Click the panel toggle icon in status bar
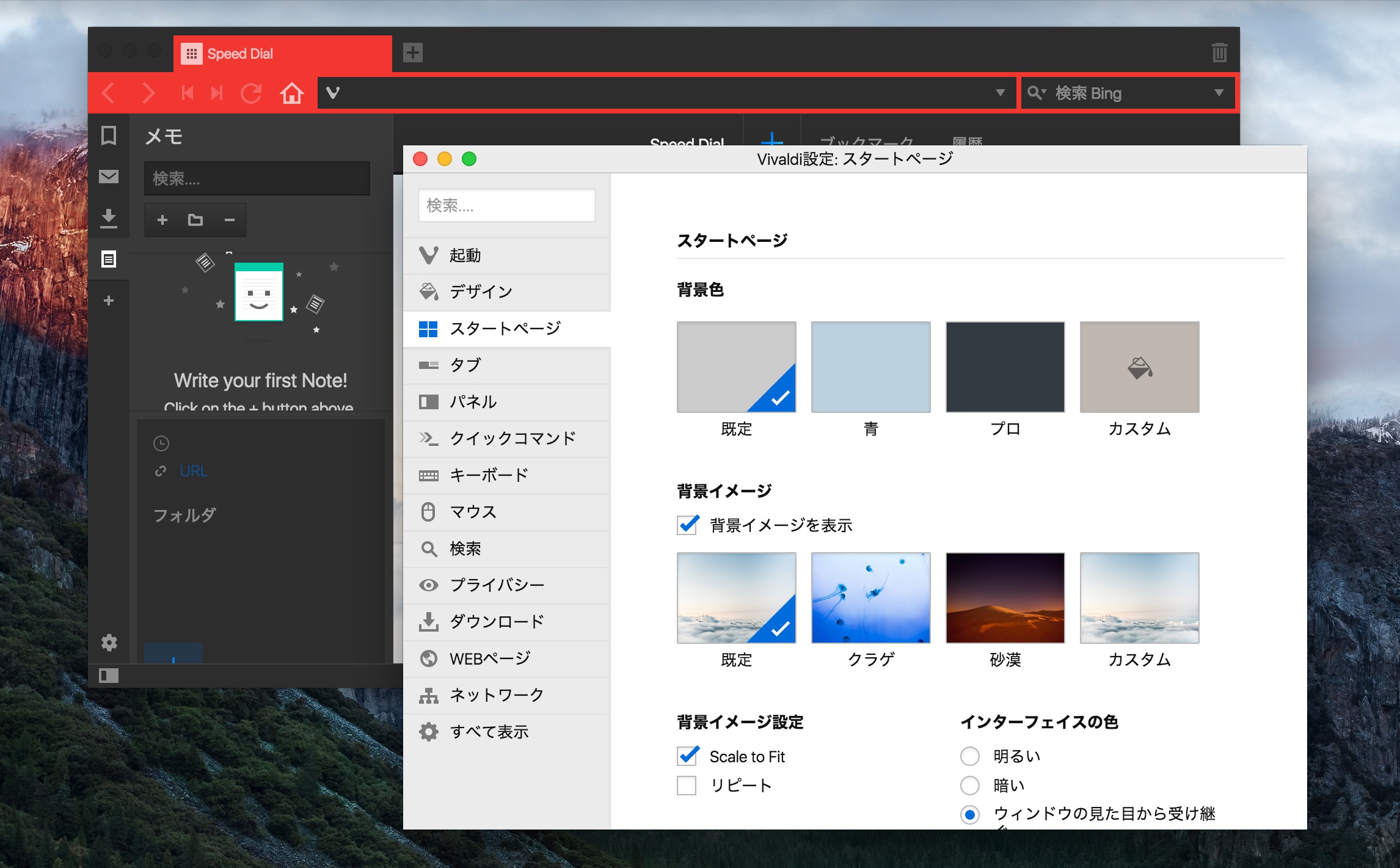Viewport: 1400px width, 868px height. pyautogui.click(x=109, y=676)
